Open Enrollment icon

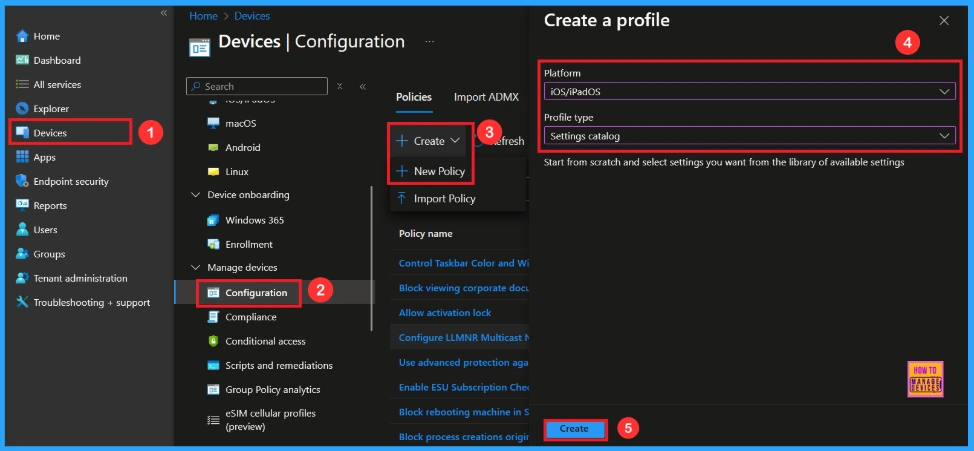click(x=213, y=244)
